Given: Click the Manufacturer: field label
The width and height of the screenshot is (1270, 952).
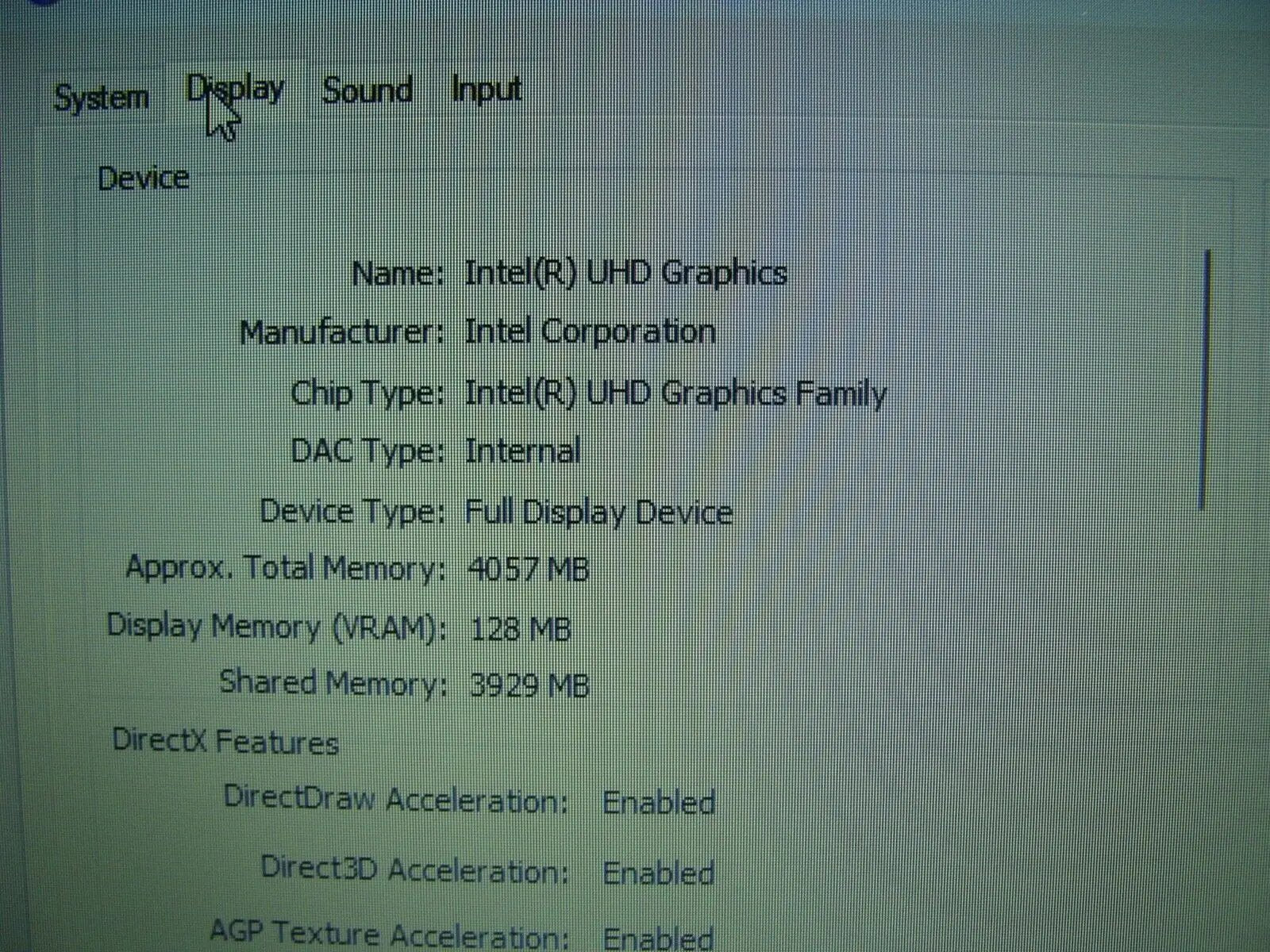Looking at the screenshot, I should (342, 332).
